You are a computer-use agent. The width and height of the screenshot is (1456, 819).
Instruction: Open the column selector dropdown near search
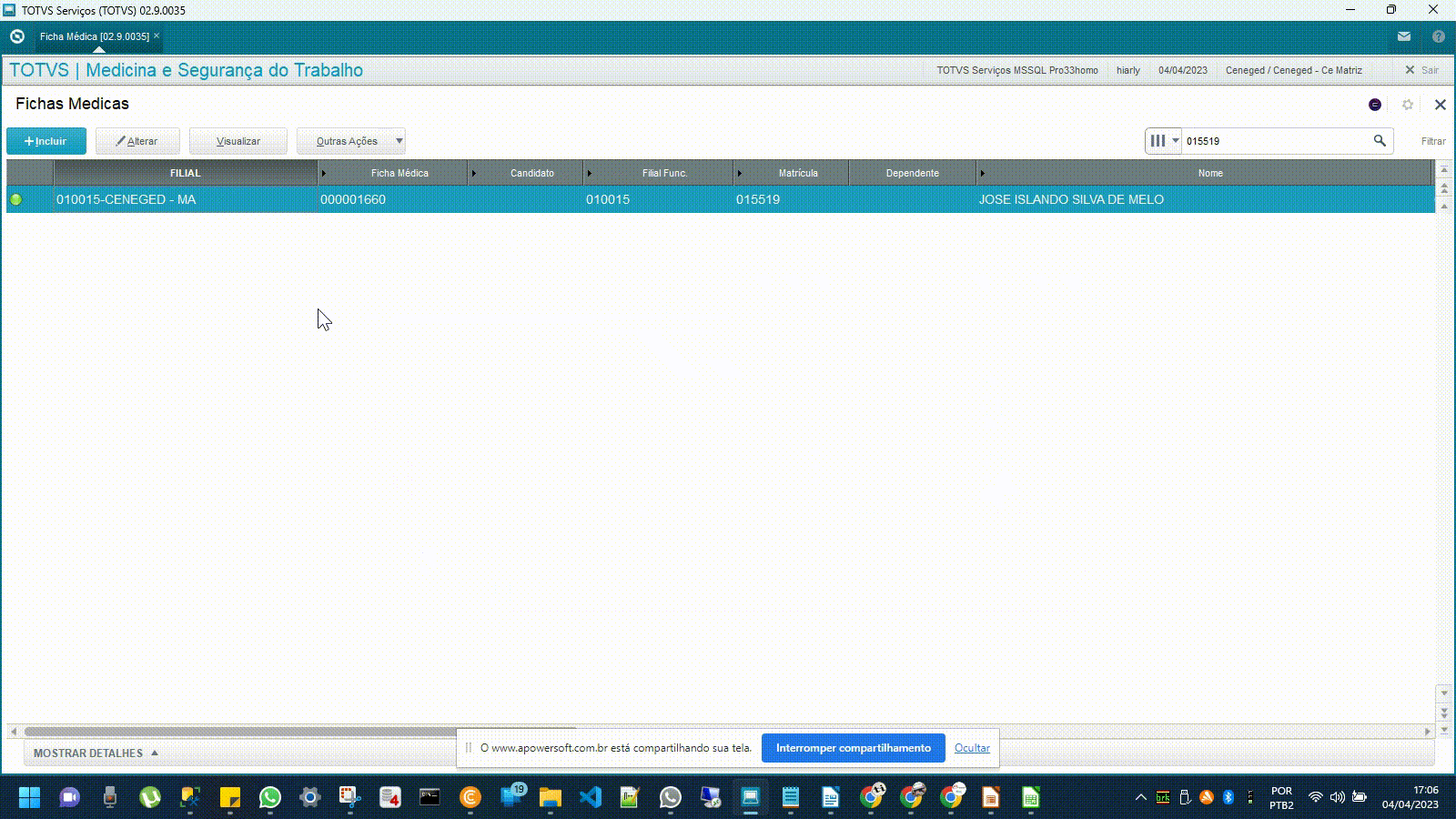(1163, 141)
